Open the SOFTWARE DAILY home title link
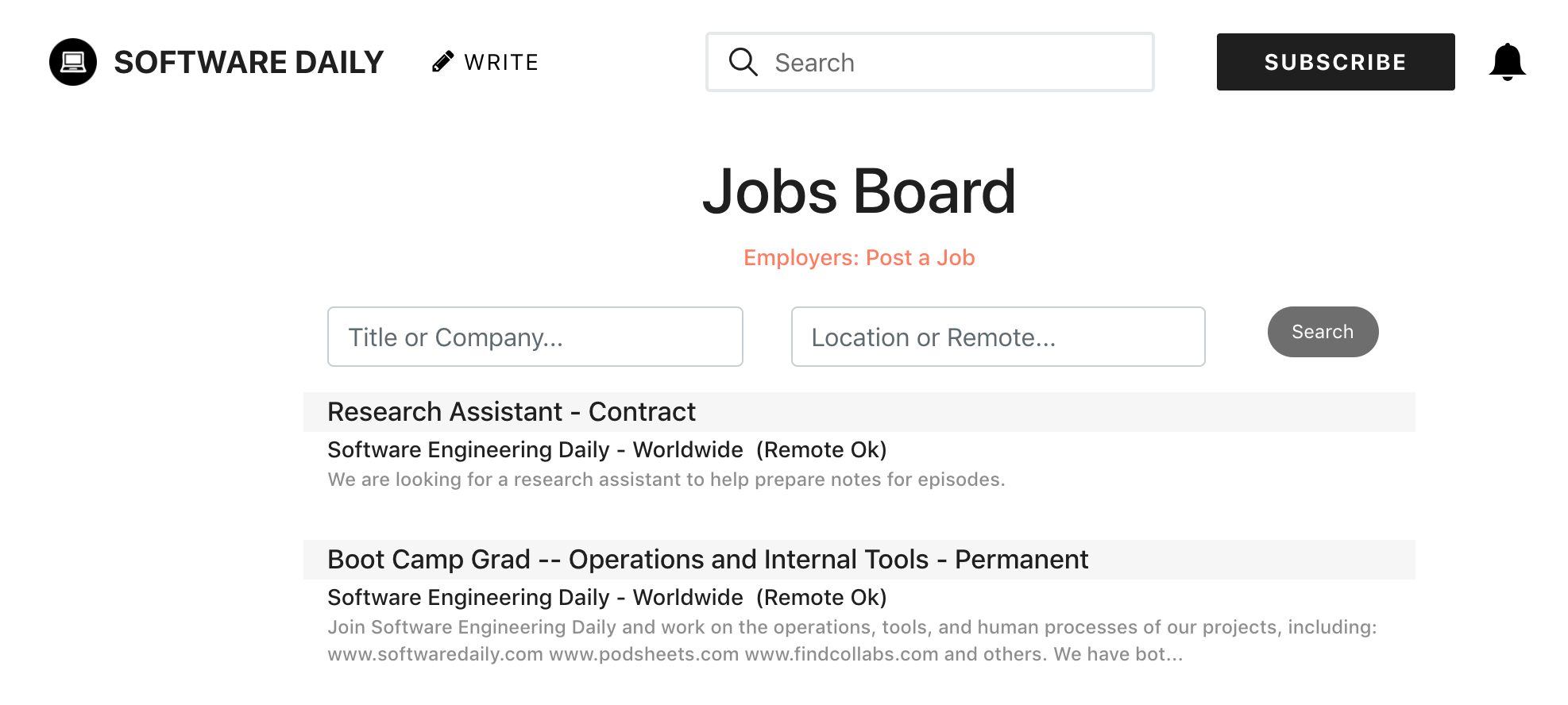This screenshot has height=705, width=1568. (249, 62)
